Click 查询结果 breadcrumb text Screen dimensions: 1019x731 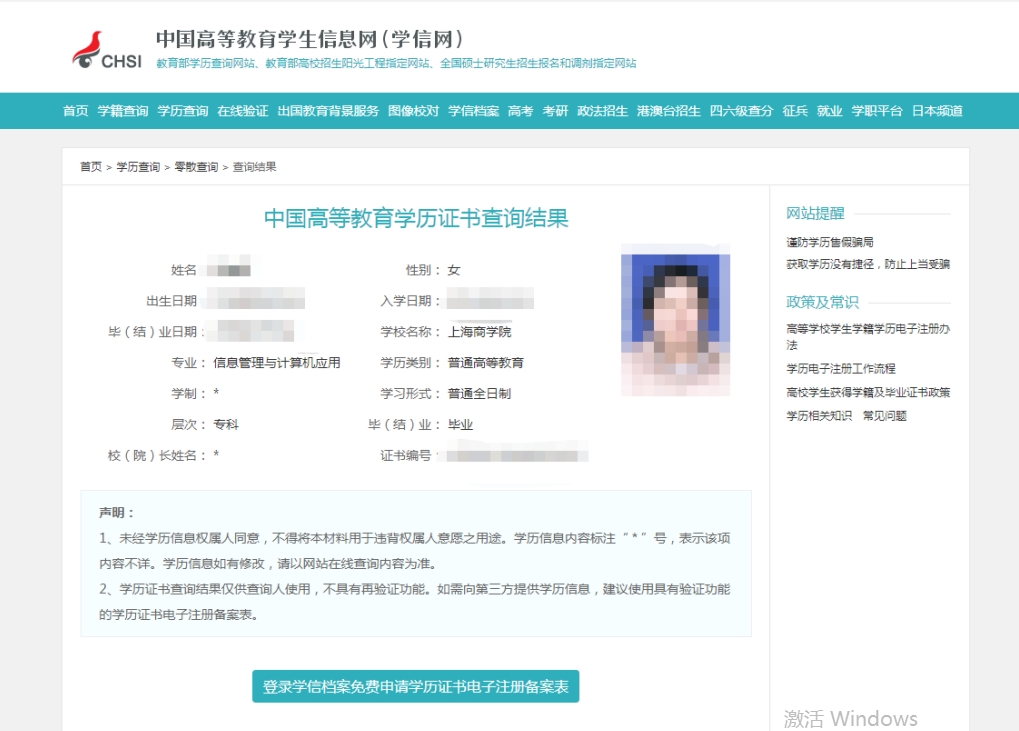click(x=255, y=167)
